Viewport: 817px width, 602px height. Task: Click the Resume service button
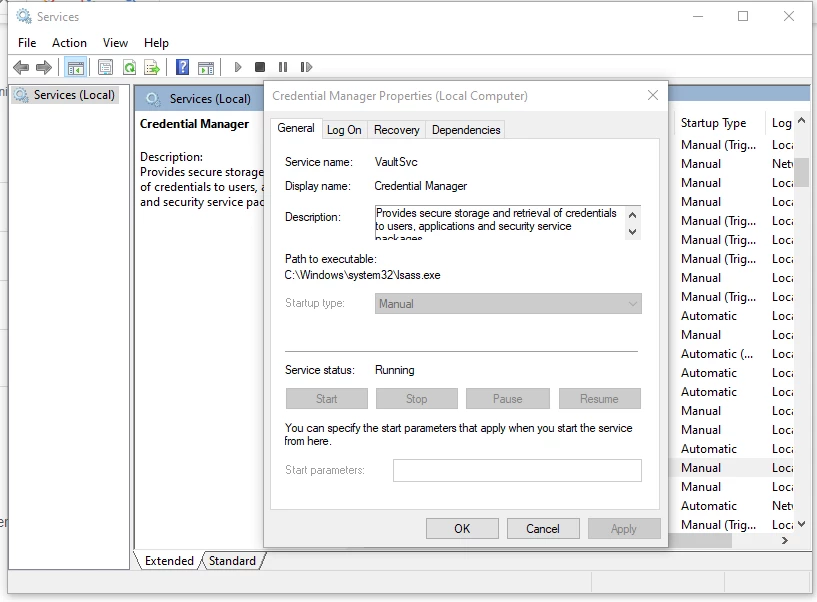pos(600,399)
